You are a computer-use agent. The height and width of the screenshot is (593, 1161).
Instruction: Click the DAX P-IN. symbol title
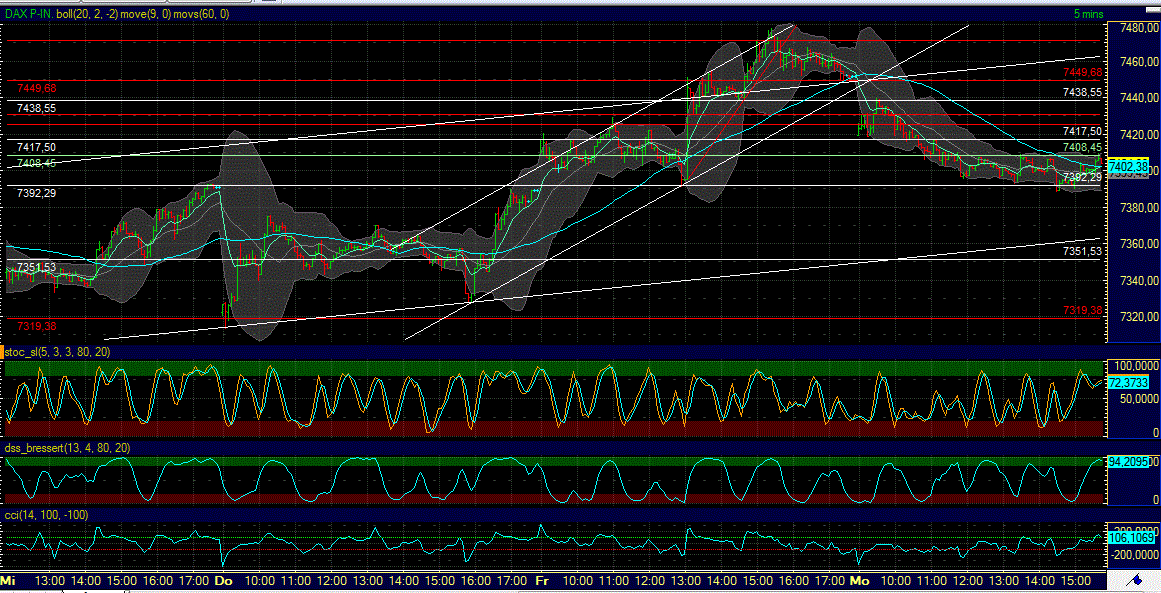31,15
